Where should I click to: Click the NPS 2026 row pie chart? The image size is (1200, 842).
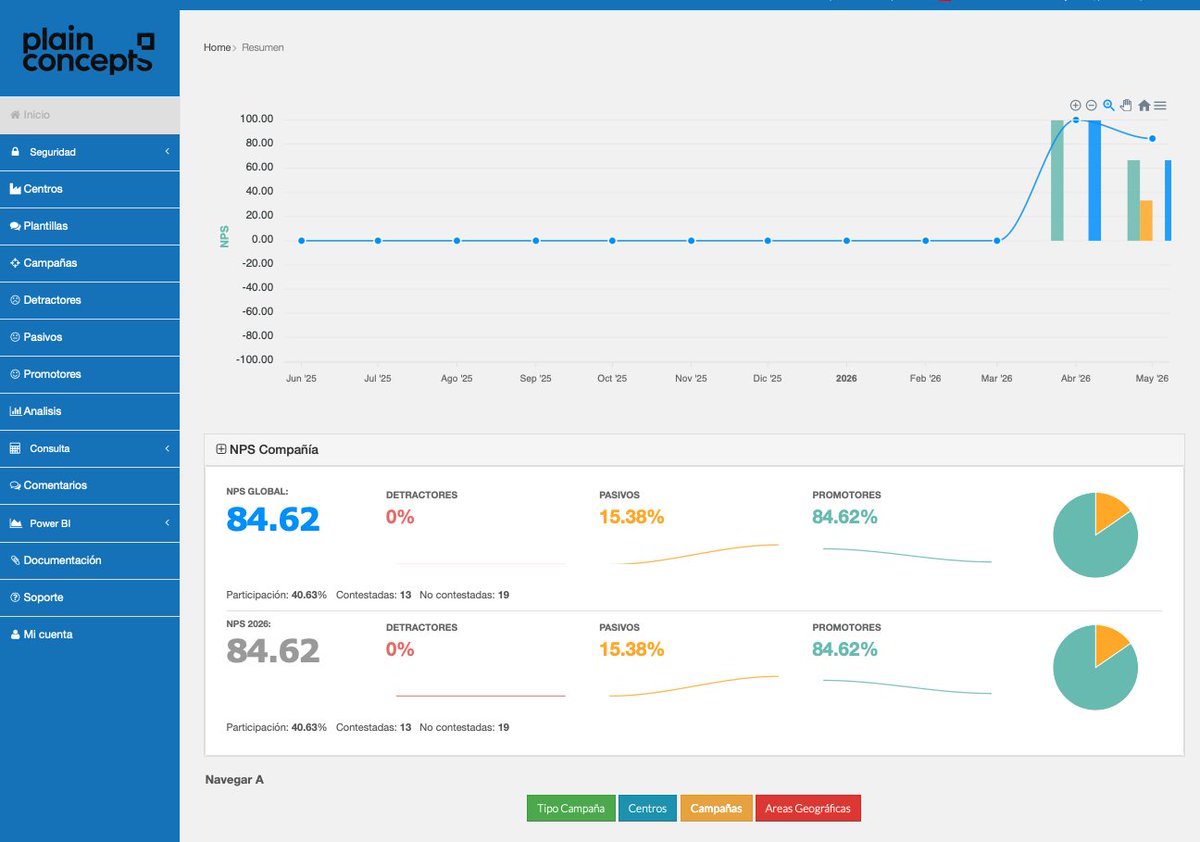pyautogui.click(x=1095, y=667)
